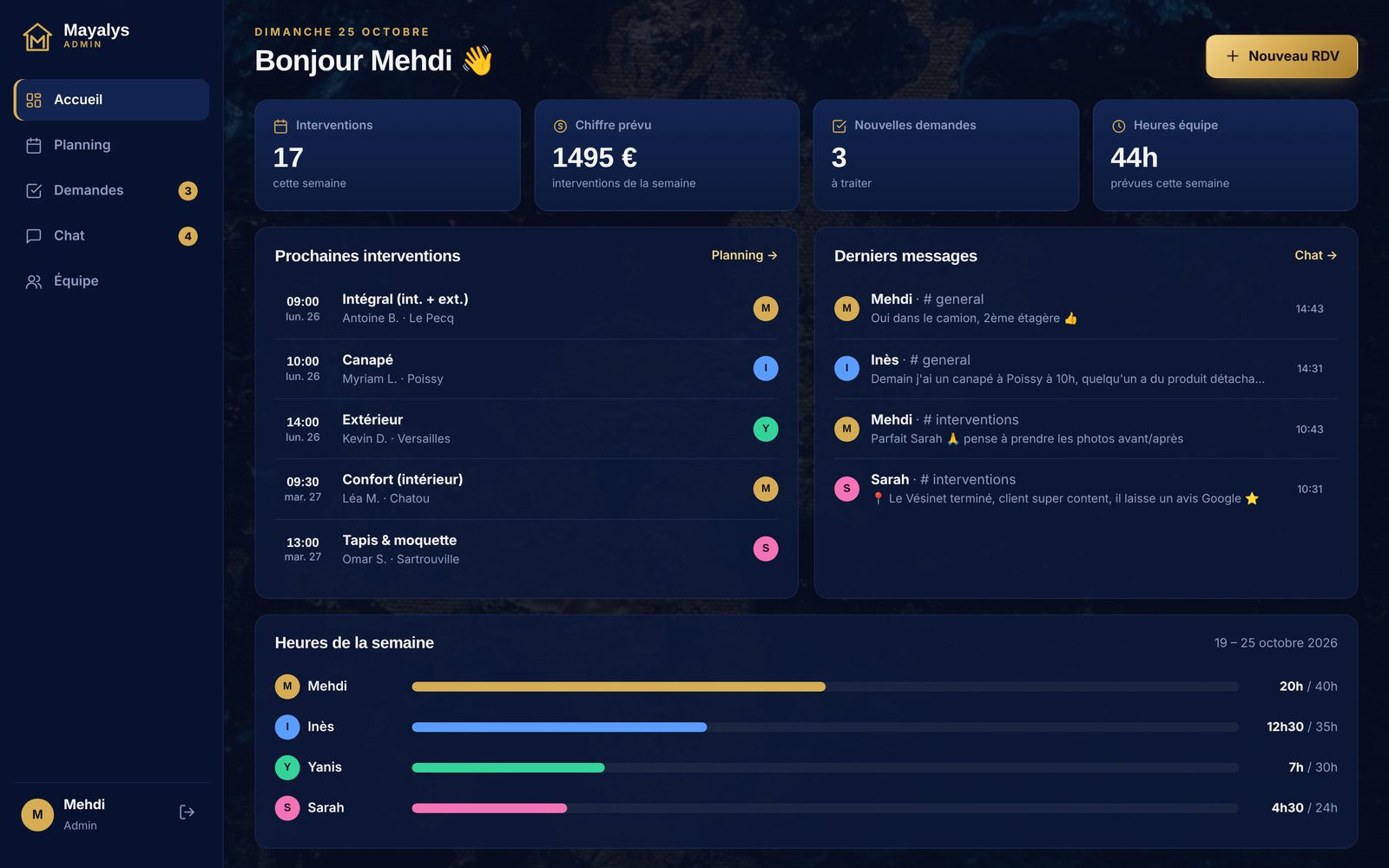
Task: Click the 19 – 25 octobre 2026 date range
Action: tap(1275, 643)
